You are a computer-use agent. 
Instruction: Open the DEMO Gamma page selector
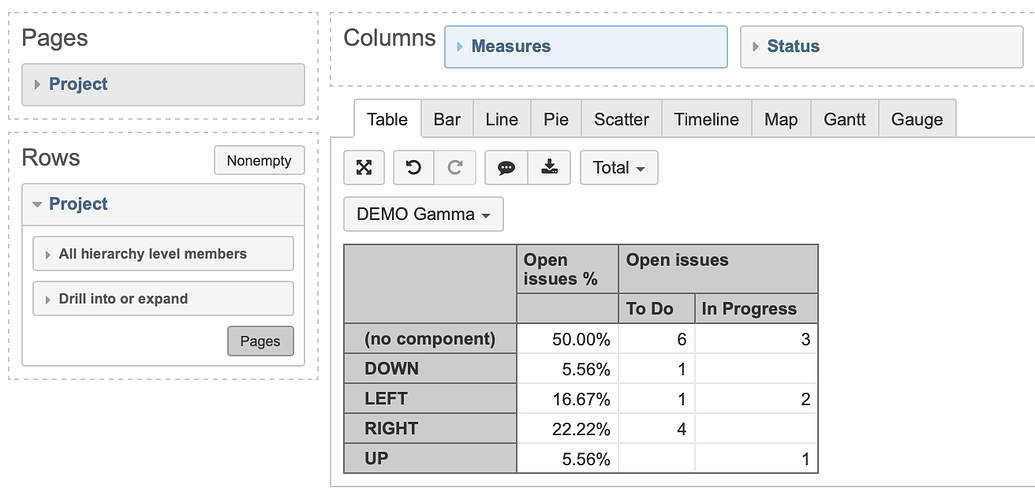pyautogui.click(x=423, y=214)
